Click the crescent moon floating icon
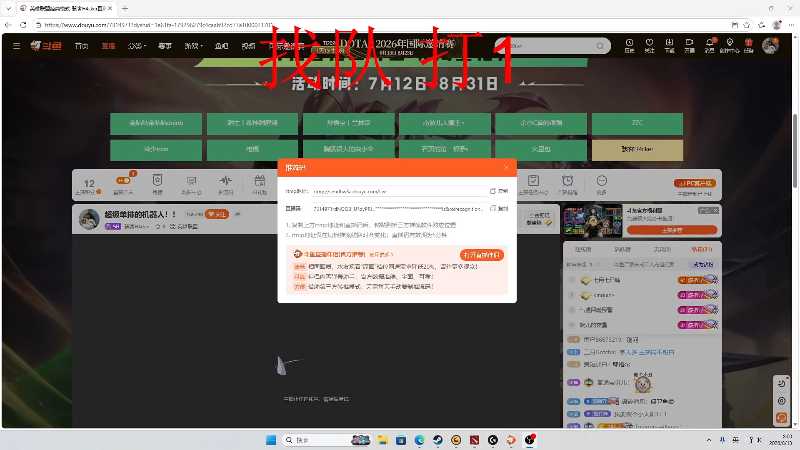800x450 pixels. 781,384
